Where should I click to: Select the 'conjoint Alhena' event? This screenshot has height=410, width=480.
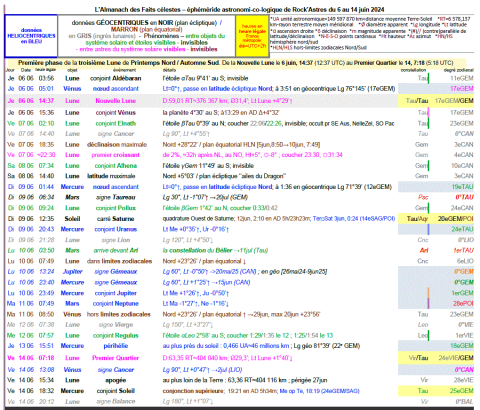[116, 166]
